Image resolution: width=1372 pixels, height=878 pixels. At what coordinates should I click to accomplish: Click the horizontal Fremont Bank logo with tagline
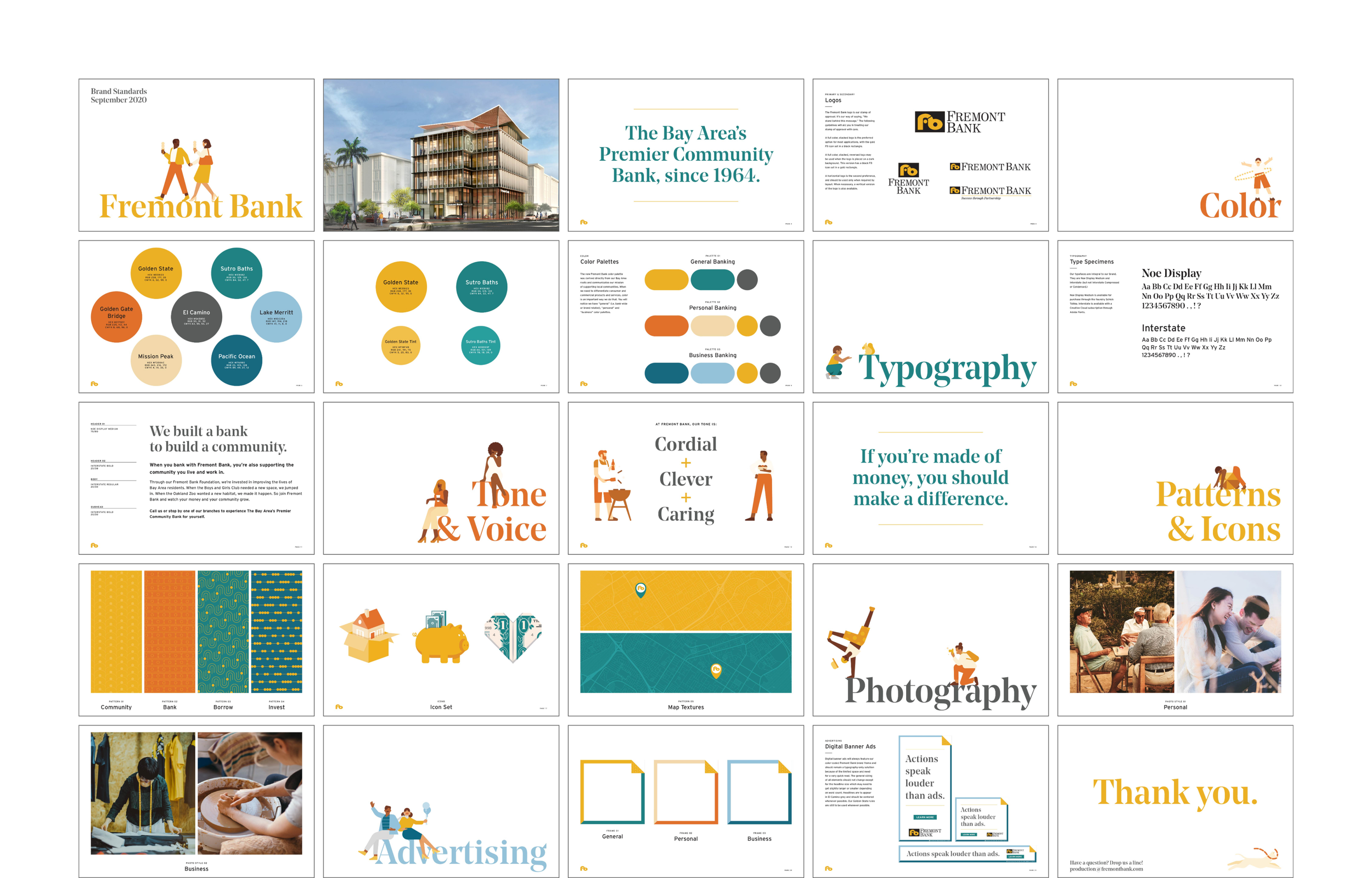[x=989, y=193]
